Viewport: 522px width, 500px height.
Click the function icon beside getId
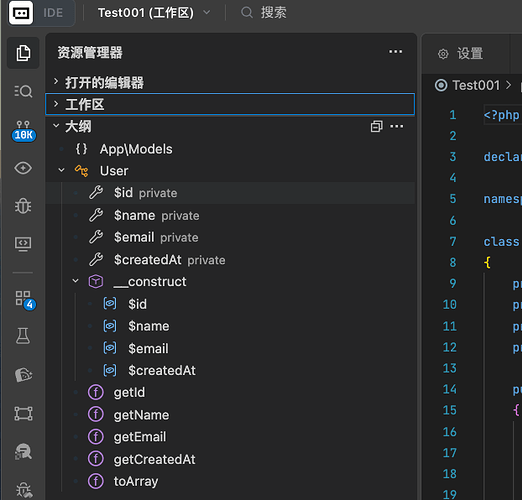tap(96, 392)
